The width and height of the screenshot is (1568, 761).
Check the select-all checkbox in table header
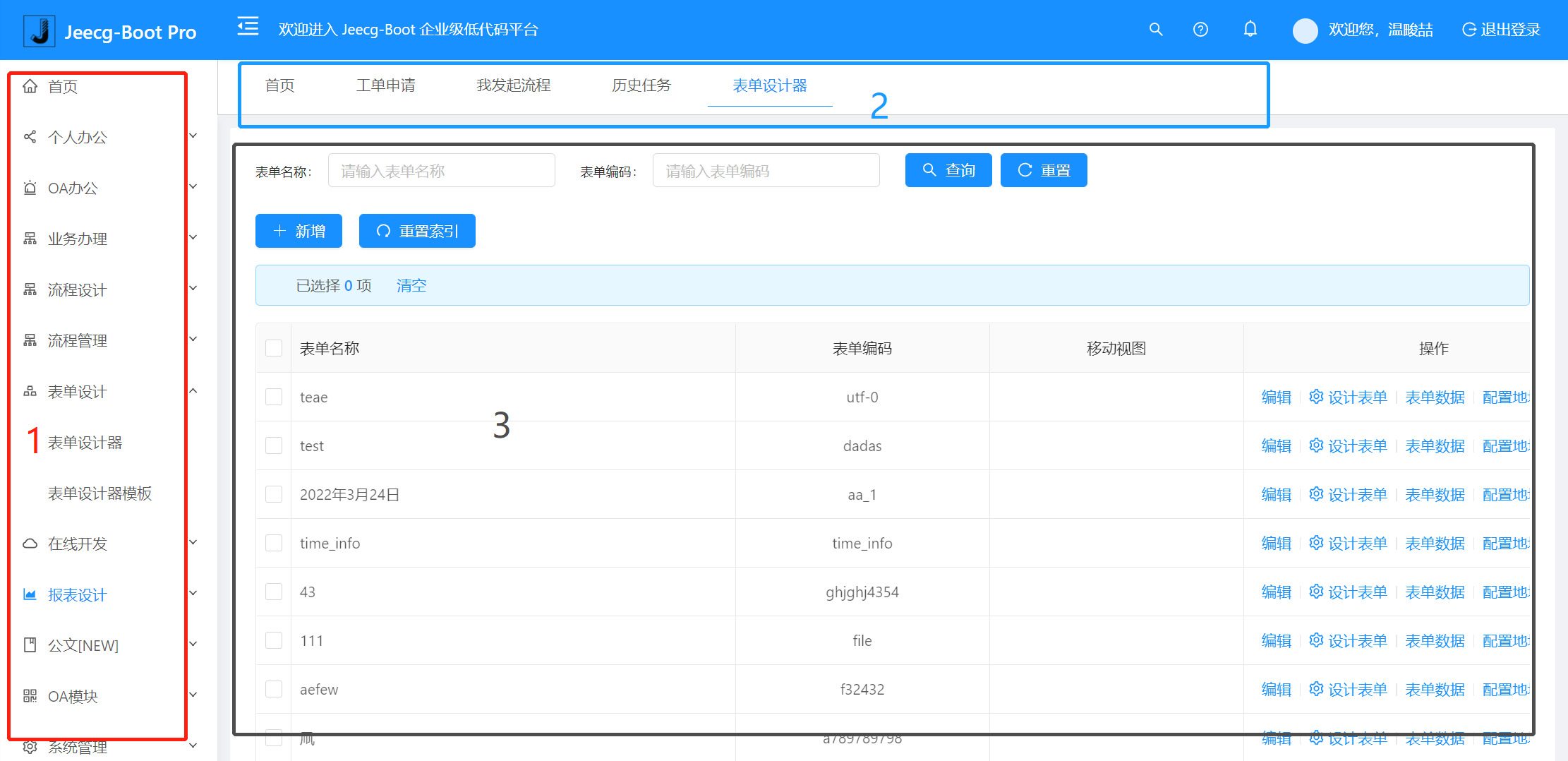point(274,347)
